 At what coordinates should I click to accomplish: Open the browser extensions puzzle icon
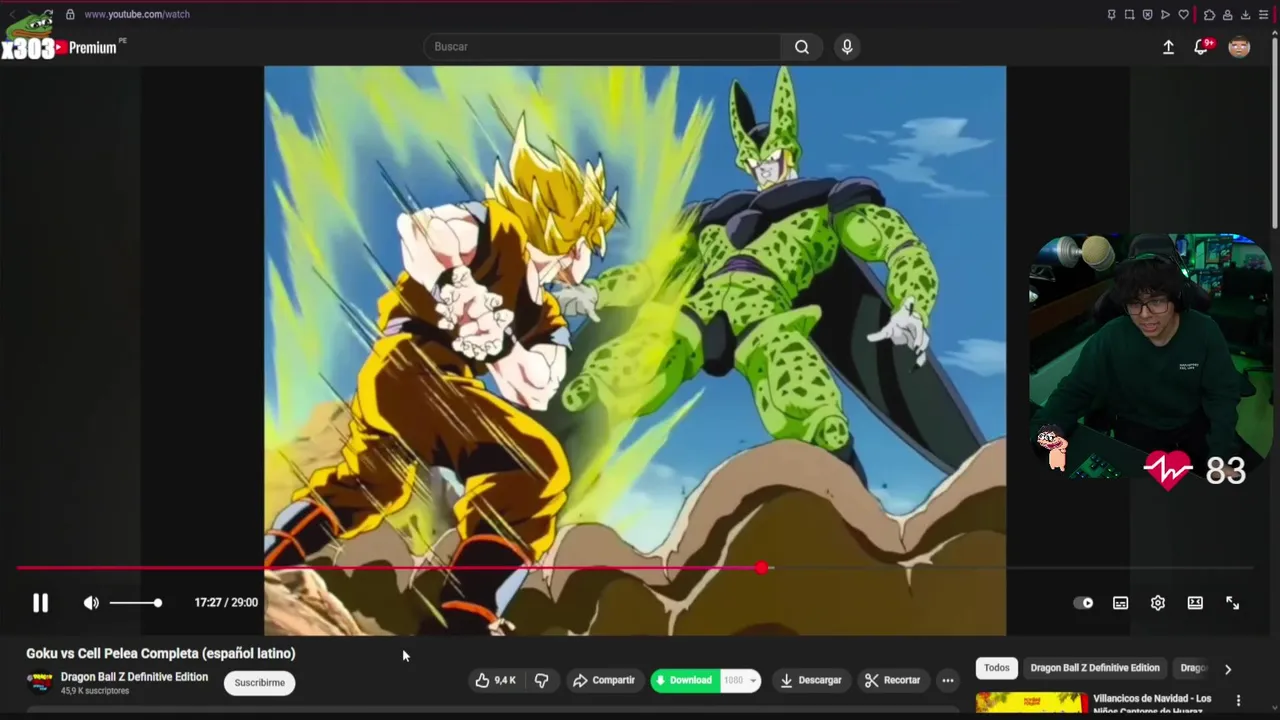[1209, 14]
